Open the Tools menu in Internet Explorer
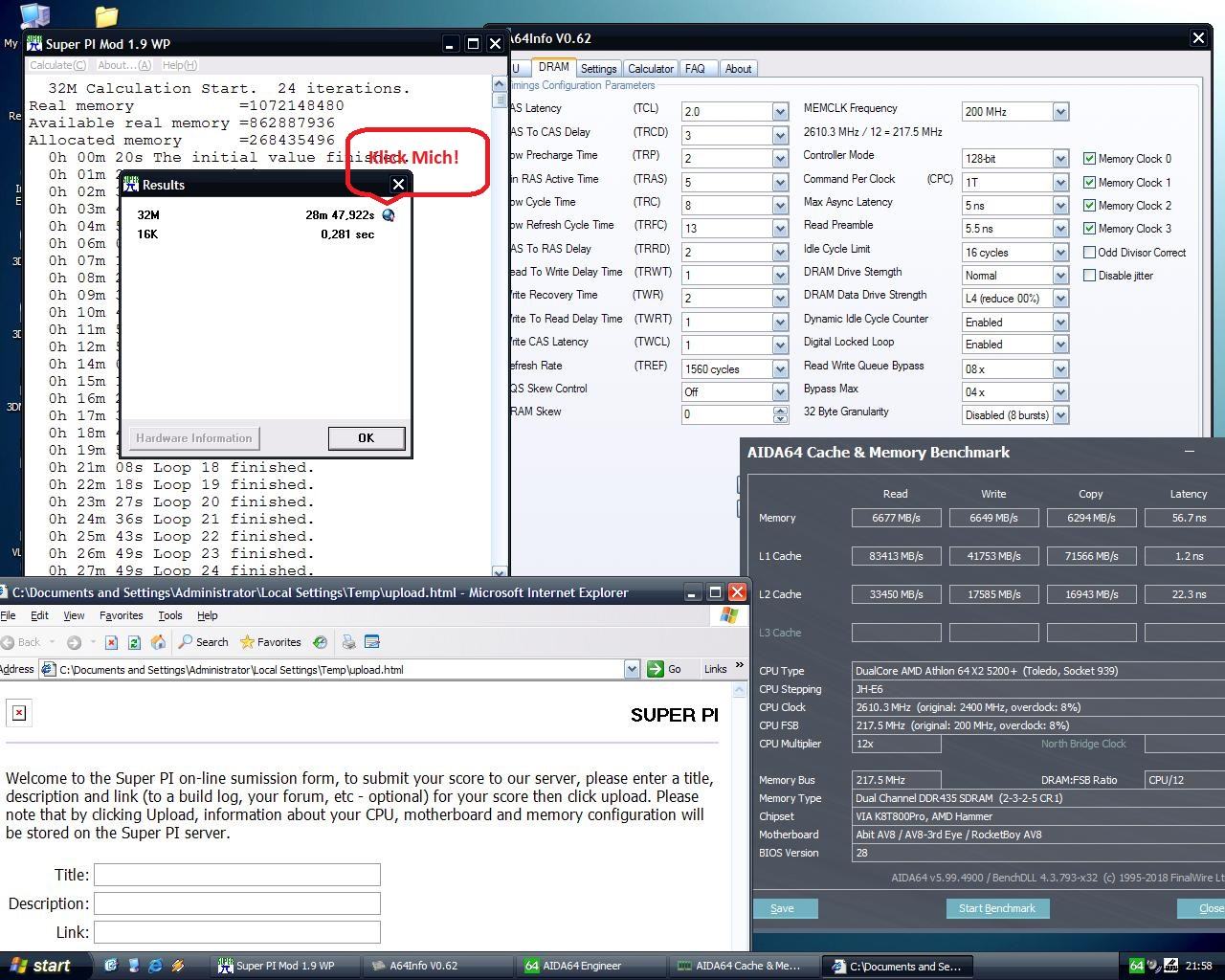The image size is (1225, 980). pos(170,615)
